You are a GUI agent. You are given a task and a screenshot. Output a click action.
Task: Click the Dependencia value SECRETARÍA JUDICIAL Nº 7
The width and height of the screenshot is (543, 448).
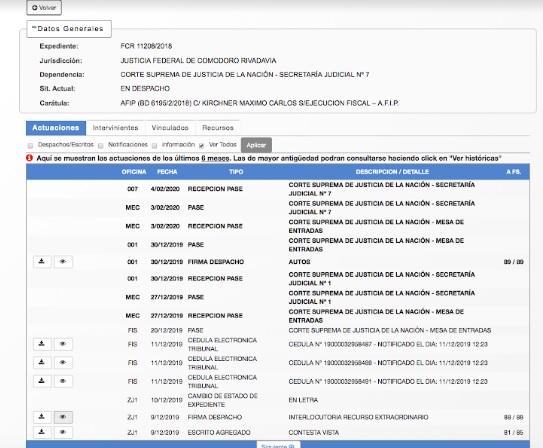[x=245, y=74]
